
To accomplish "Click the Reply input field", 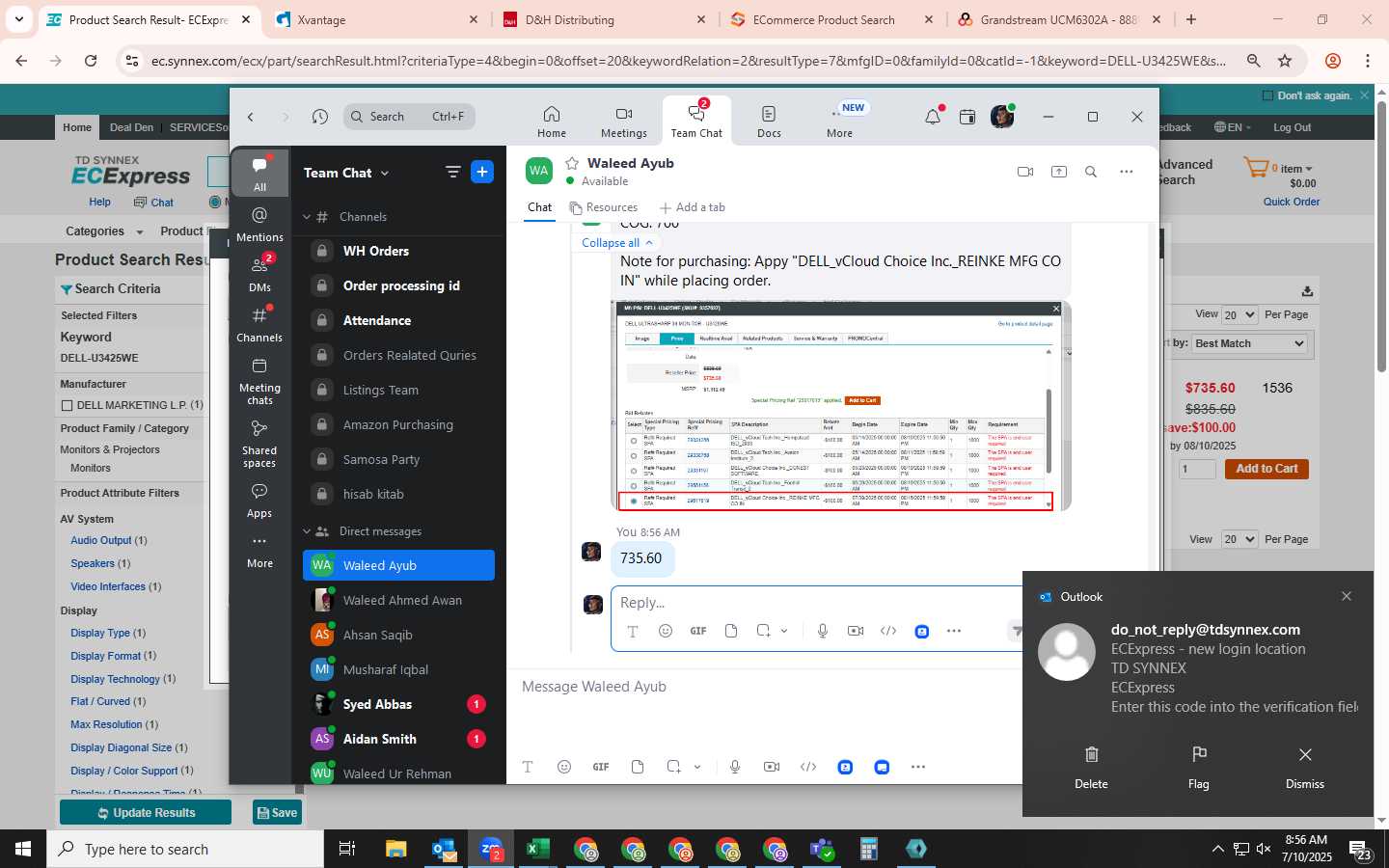I will (815, 603).
